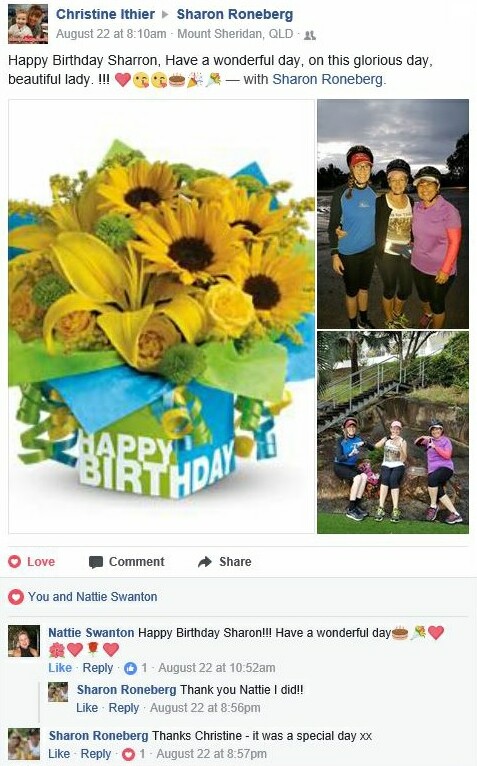Click the thumbs-up count icon on Nattie's comment
Viewport: 477px width, 766px height.
coord(130,668)
